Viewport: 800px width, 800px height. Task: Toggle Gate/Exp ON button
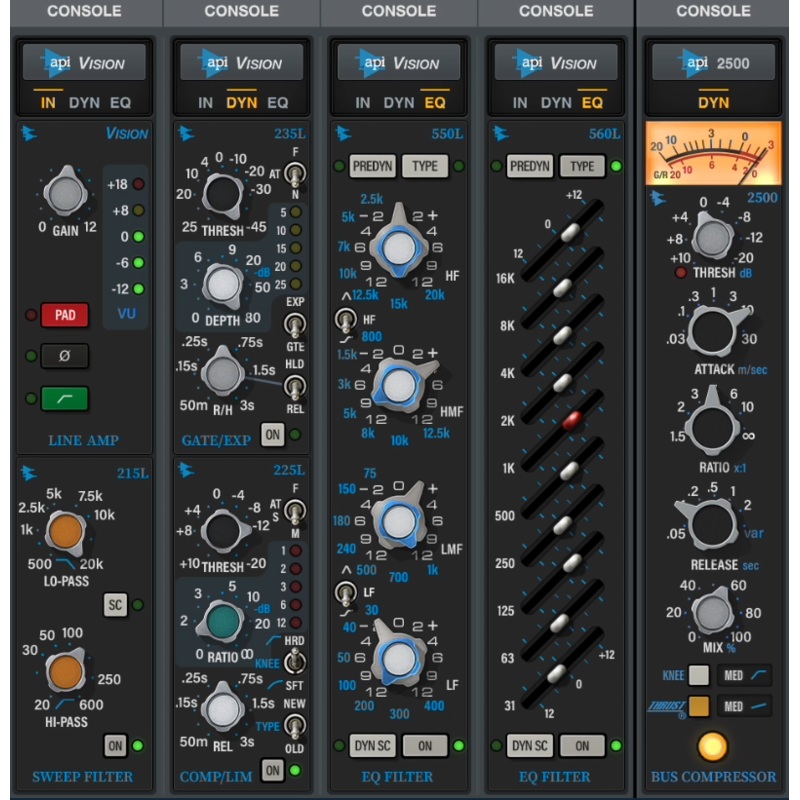[x=272, y=435]
